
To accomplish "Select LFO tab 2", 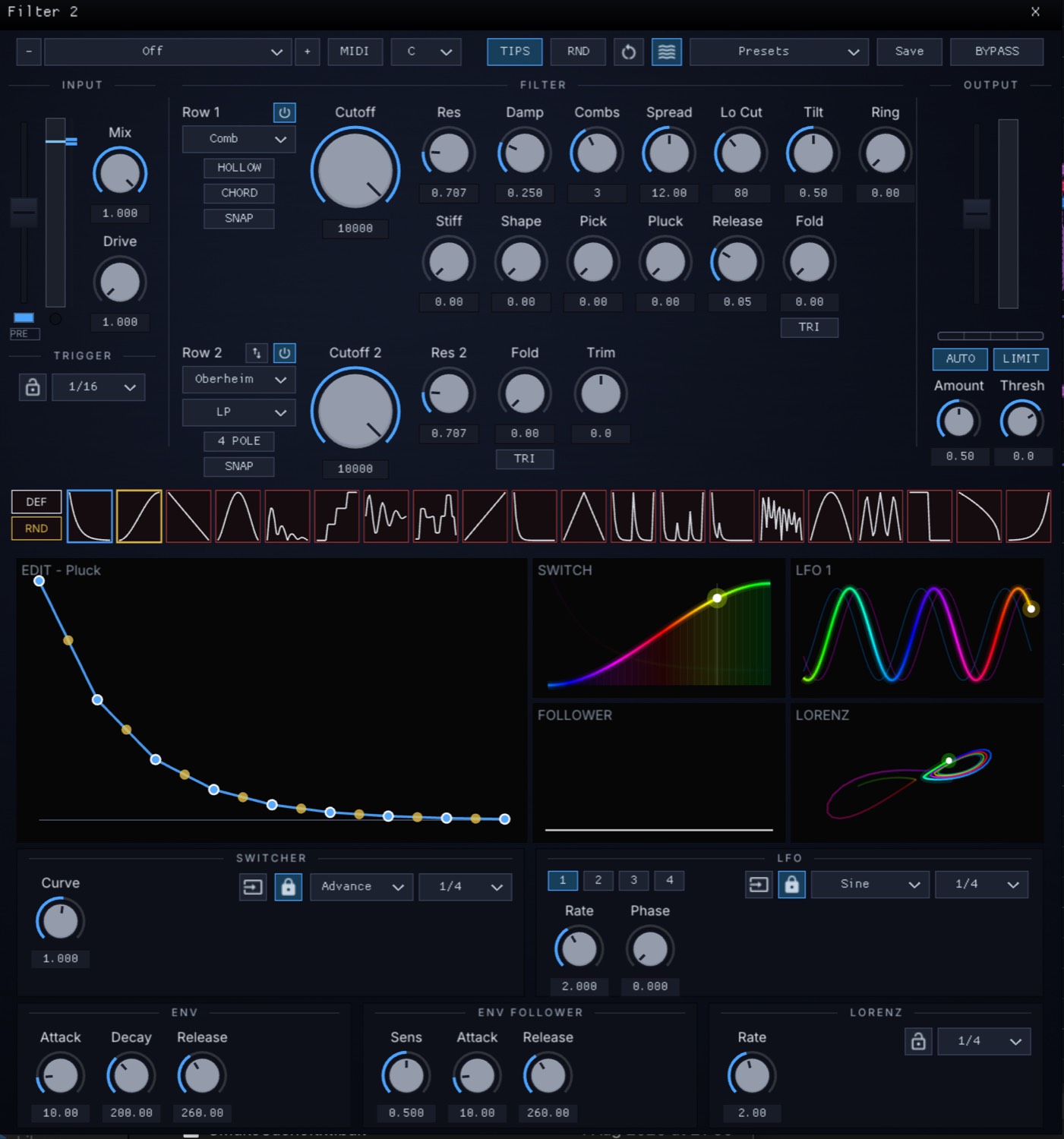I will pyautogui.click(x=598, y=880).
